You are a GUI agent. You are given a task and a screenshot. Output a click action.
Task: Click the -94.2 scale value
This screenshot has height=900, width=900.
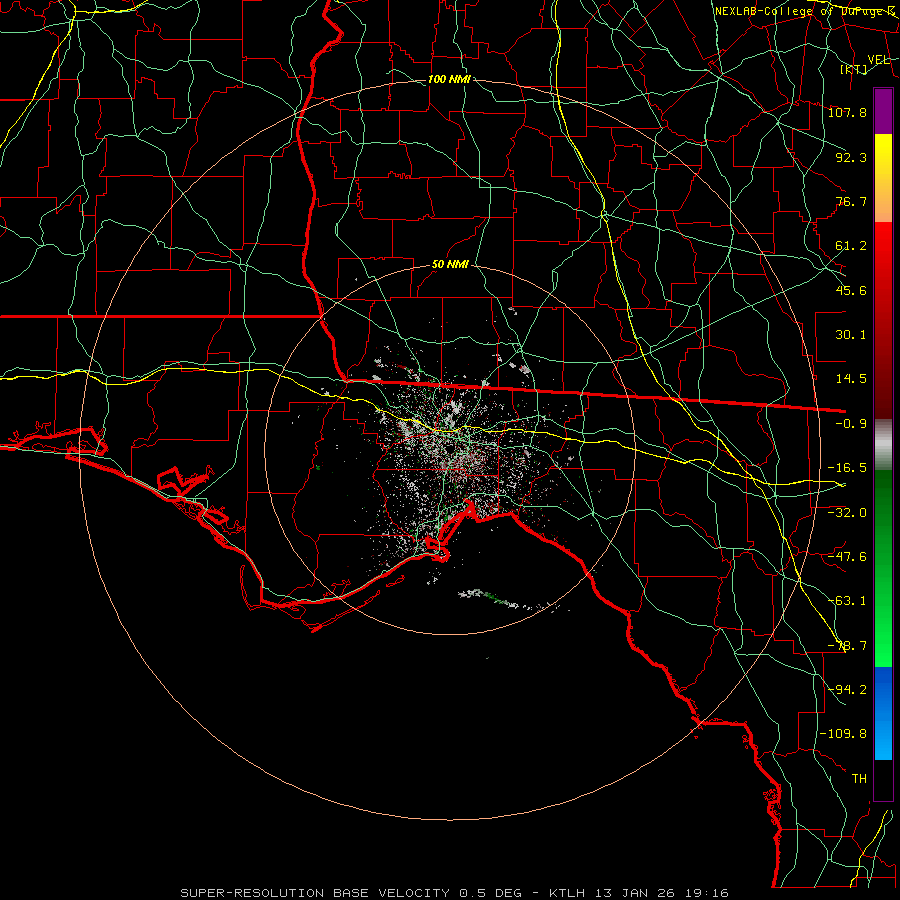tap(847, 690)
